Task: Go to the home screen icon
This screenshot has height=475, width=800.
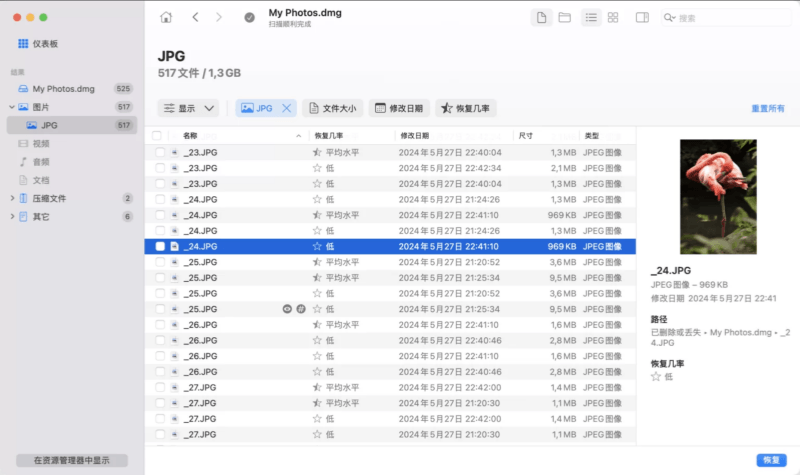Action: click(166, 17)
